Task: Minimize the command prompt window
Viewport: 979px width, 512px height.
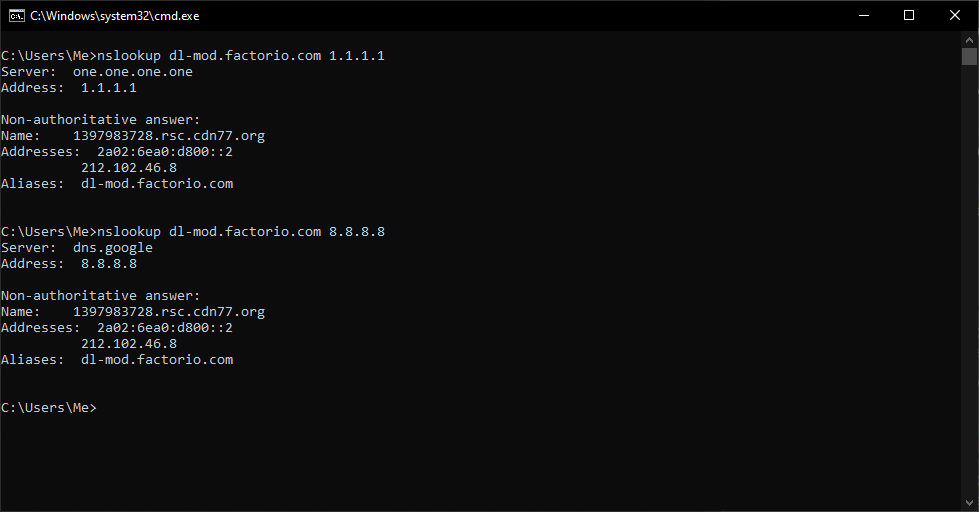Action: [864, 16]
